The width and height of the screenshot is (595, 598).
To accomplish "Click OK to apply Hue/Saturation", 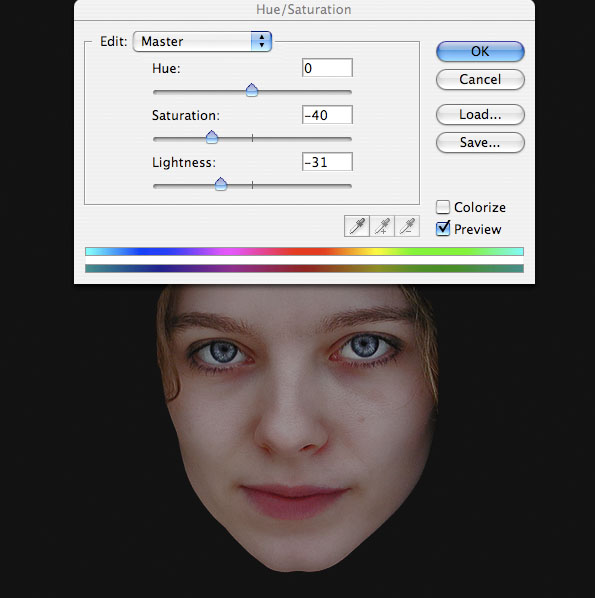I will coord(480,51).
